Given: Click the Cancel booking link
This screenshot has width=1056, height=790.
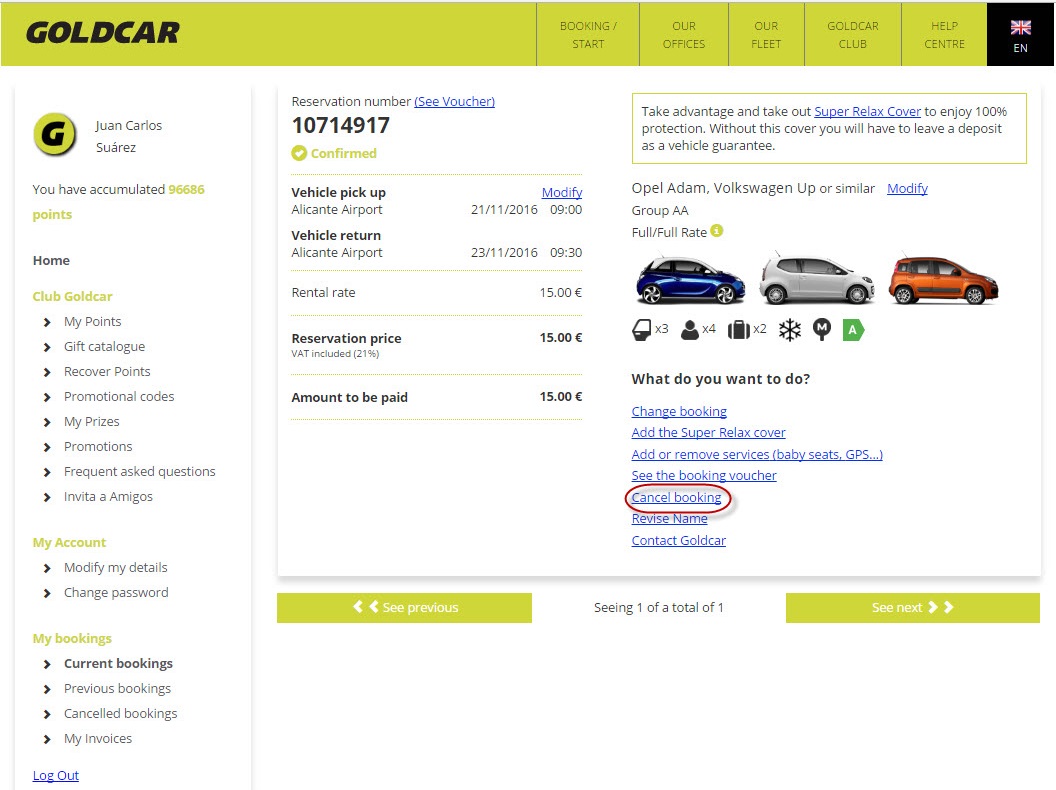Looking at the screenshot, I should pyautogui.click(x=676, y=497).
